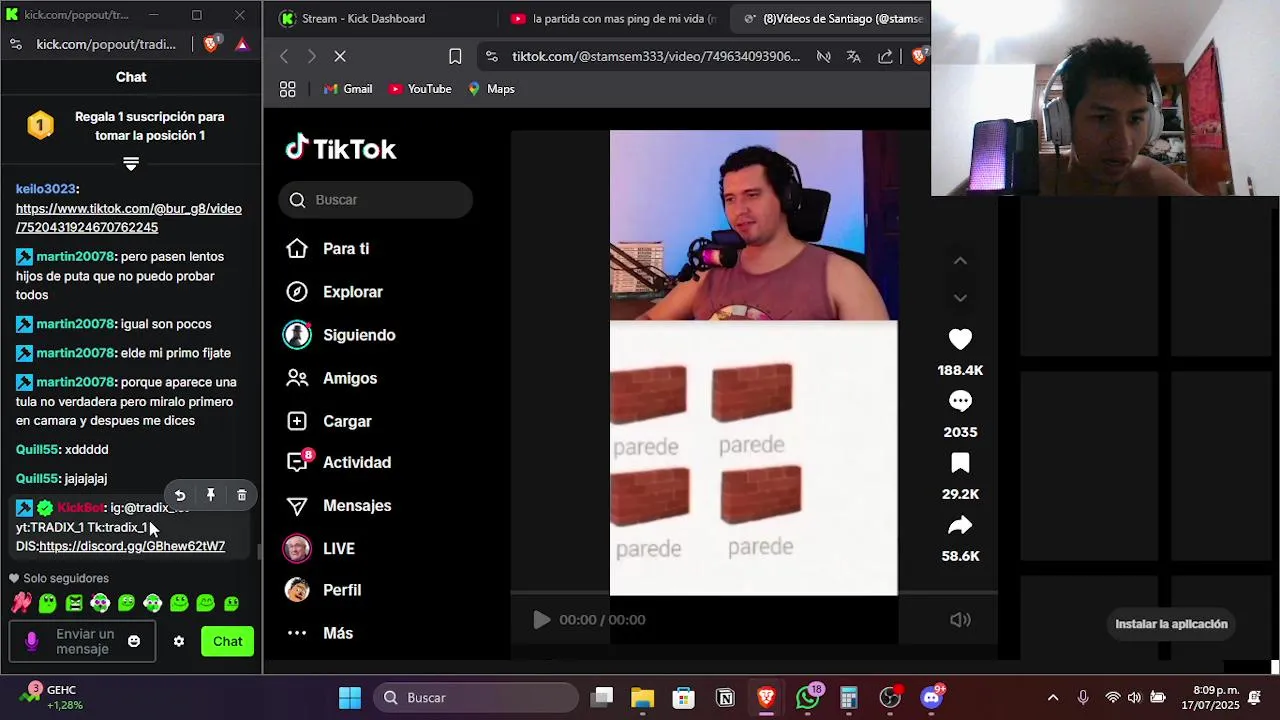The height and width of the screenshot is (720, 1280).
Task: Open translate page icon in address bar
Action: coord(853,57)
